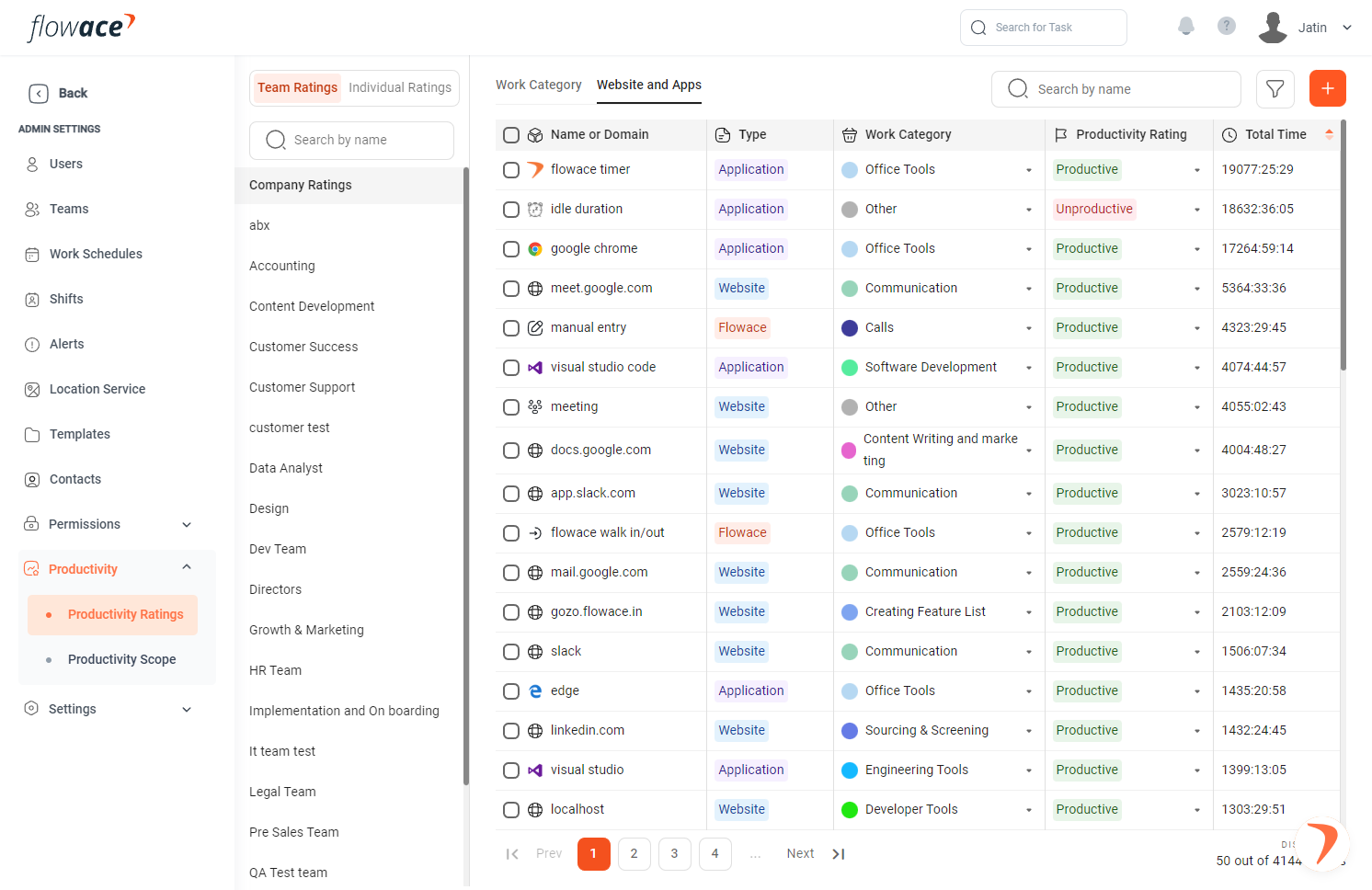Expand the Settings menu chevron
1372x890 pixels.
[x=187, y=710]
